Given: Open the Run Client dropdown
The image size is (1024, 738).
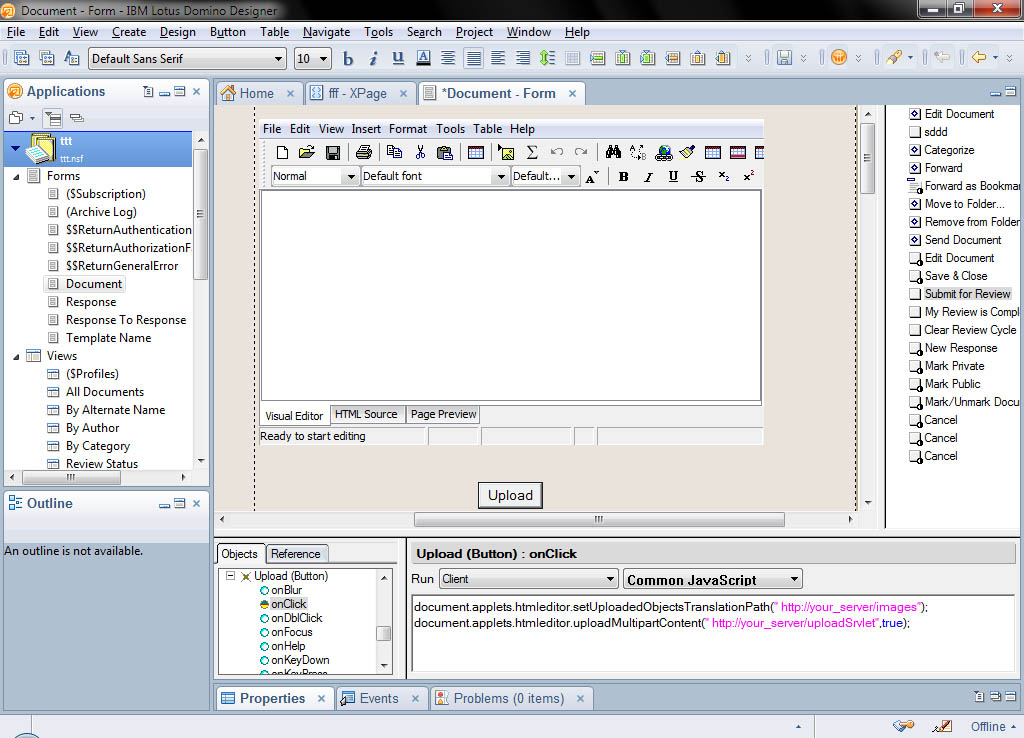Looking at the screenshot, I should point(609,579).
